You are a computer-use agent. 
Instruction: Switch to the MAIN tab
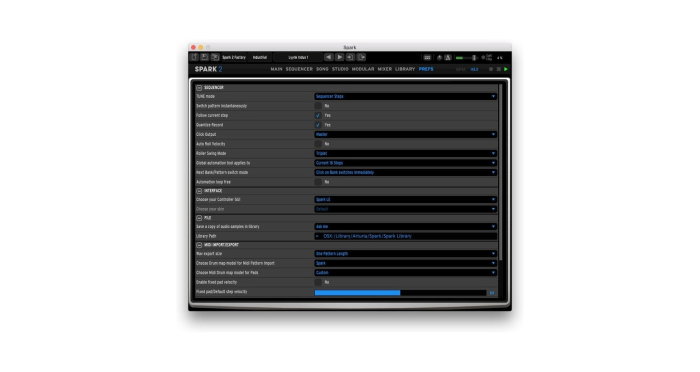point(276,69)
